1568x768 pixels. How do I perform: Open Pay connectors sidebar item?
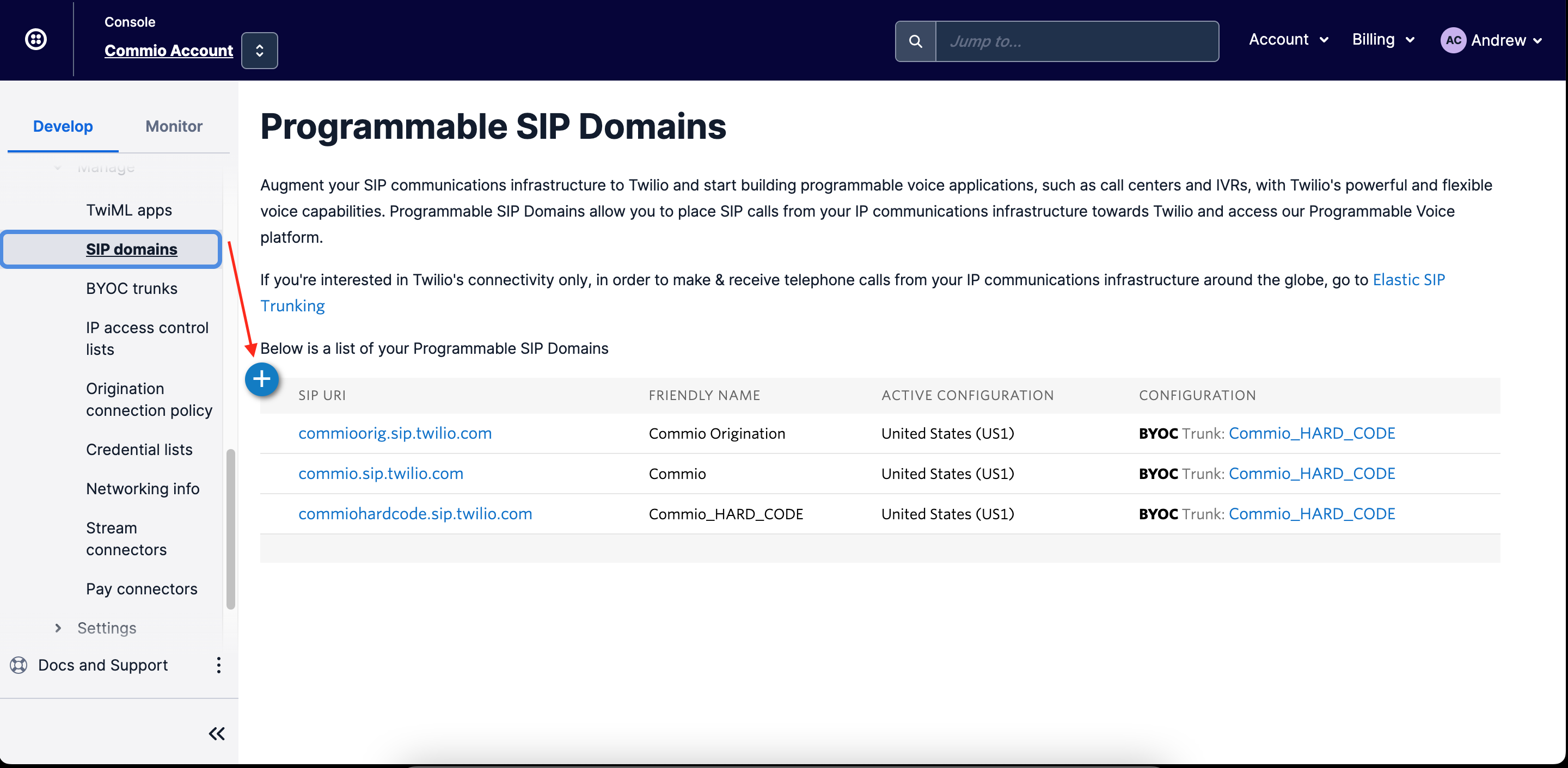point(141,588)
